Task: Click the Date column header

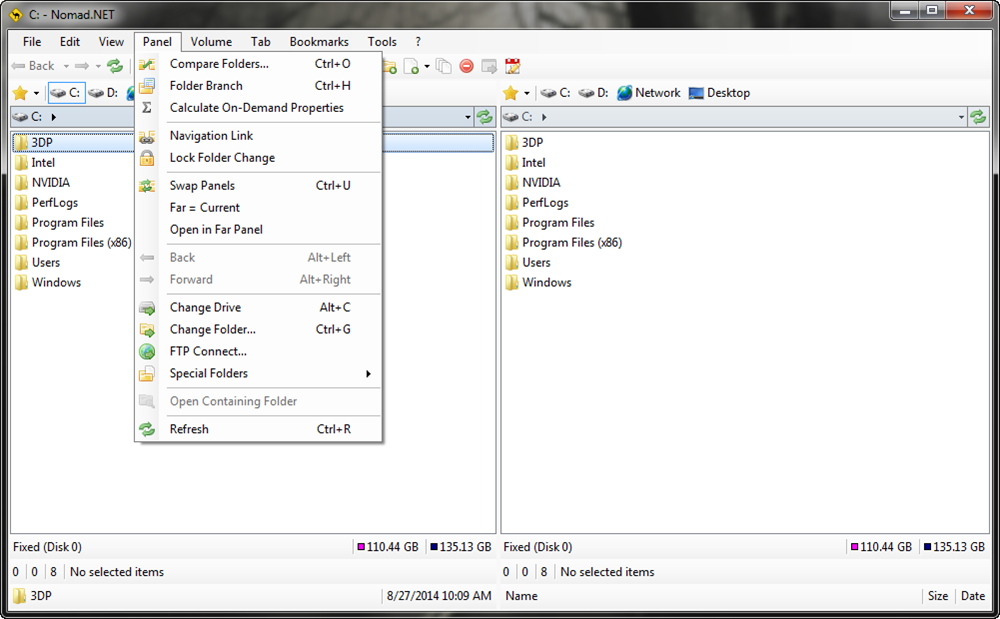Action: pos(973,596)
